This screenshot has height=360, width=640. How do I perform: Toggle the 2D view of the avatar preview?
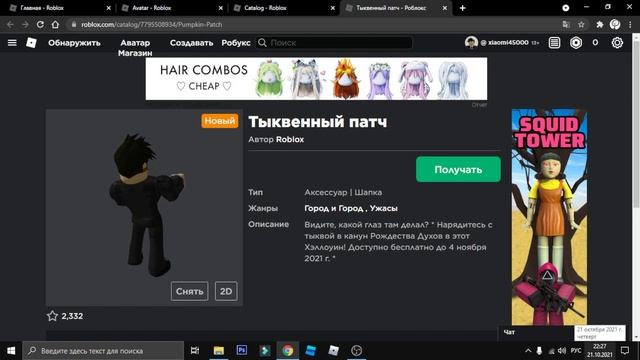226,291
